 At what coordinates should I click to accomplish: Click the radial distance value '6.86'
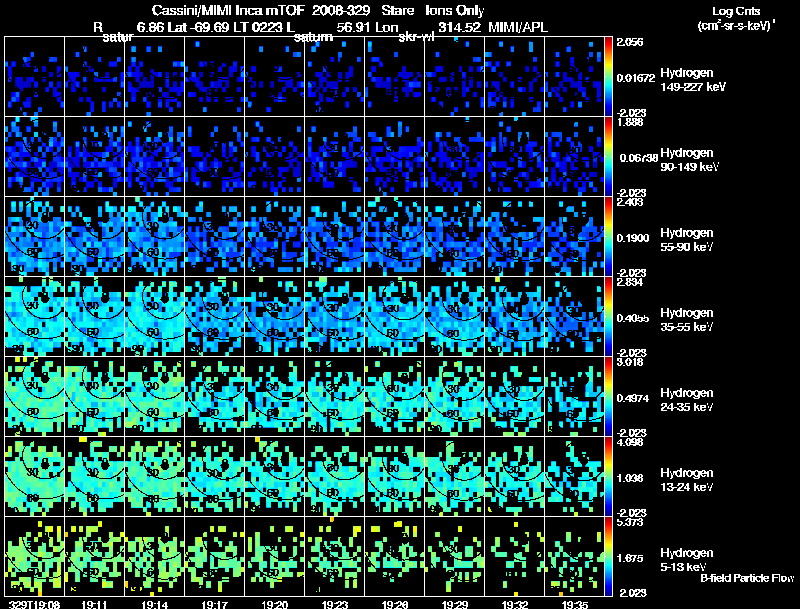click(150, 28)
